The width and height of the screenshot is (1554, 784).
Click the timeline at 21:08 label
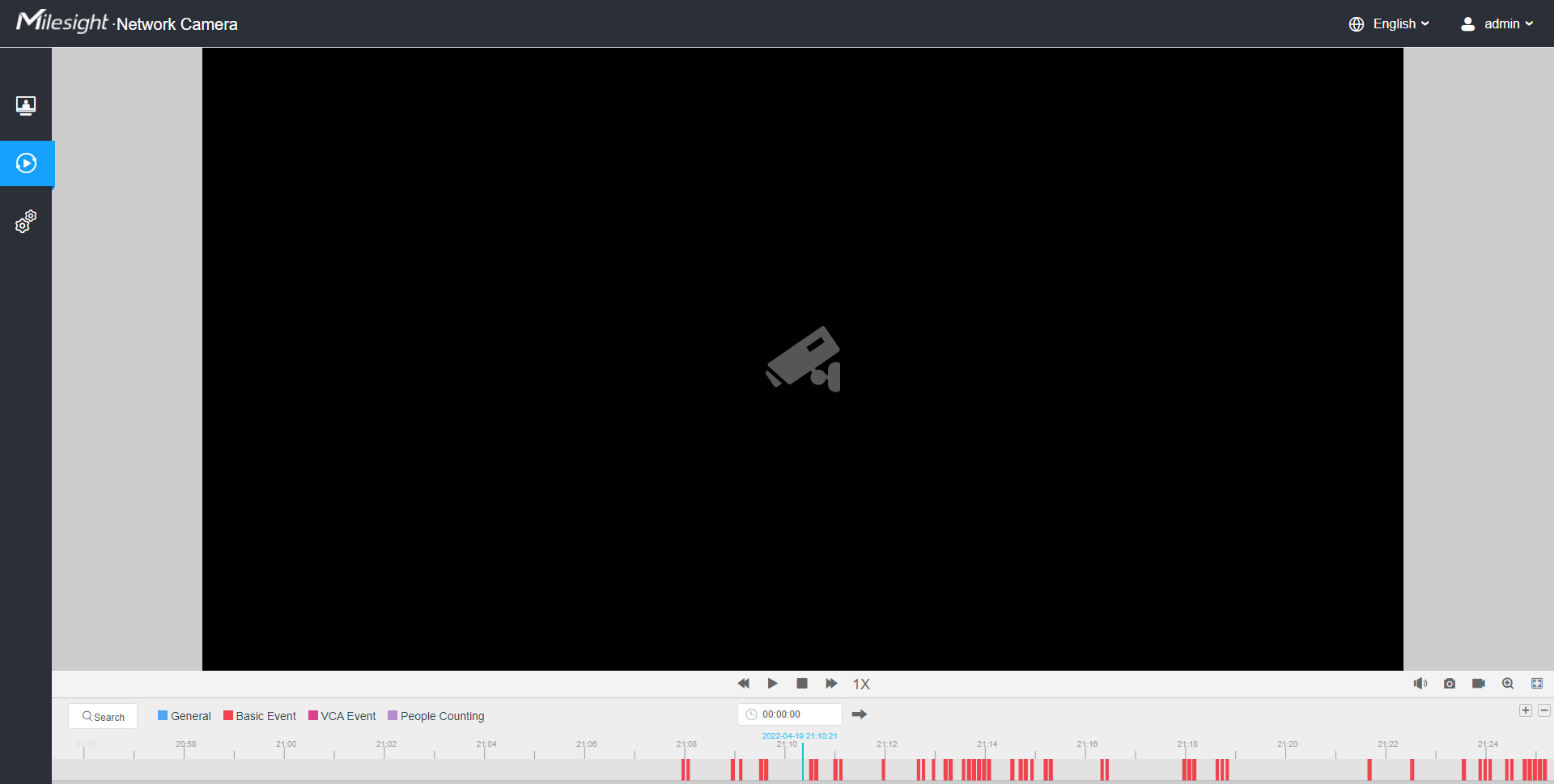[686, 744]
